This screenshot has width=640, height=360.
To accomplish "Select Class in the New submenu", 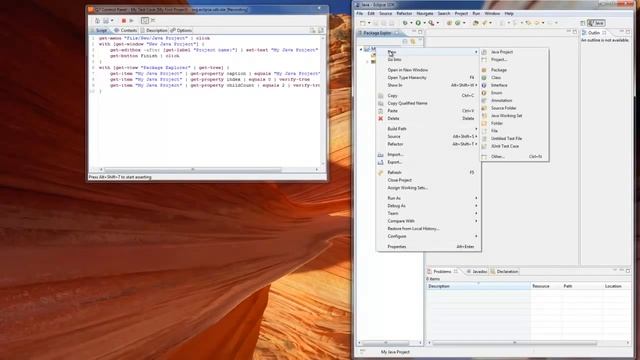I will tap(514, 78).
